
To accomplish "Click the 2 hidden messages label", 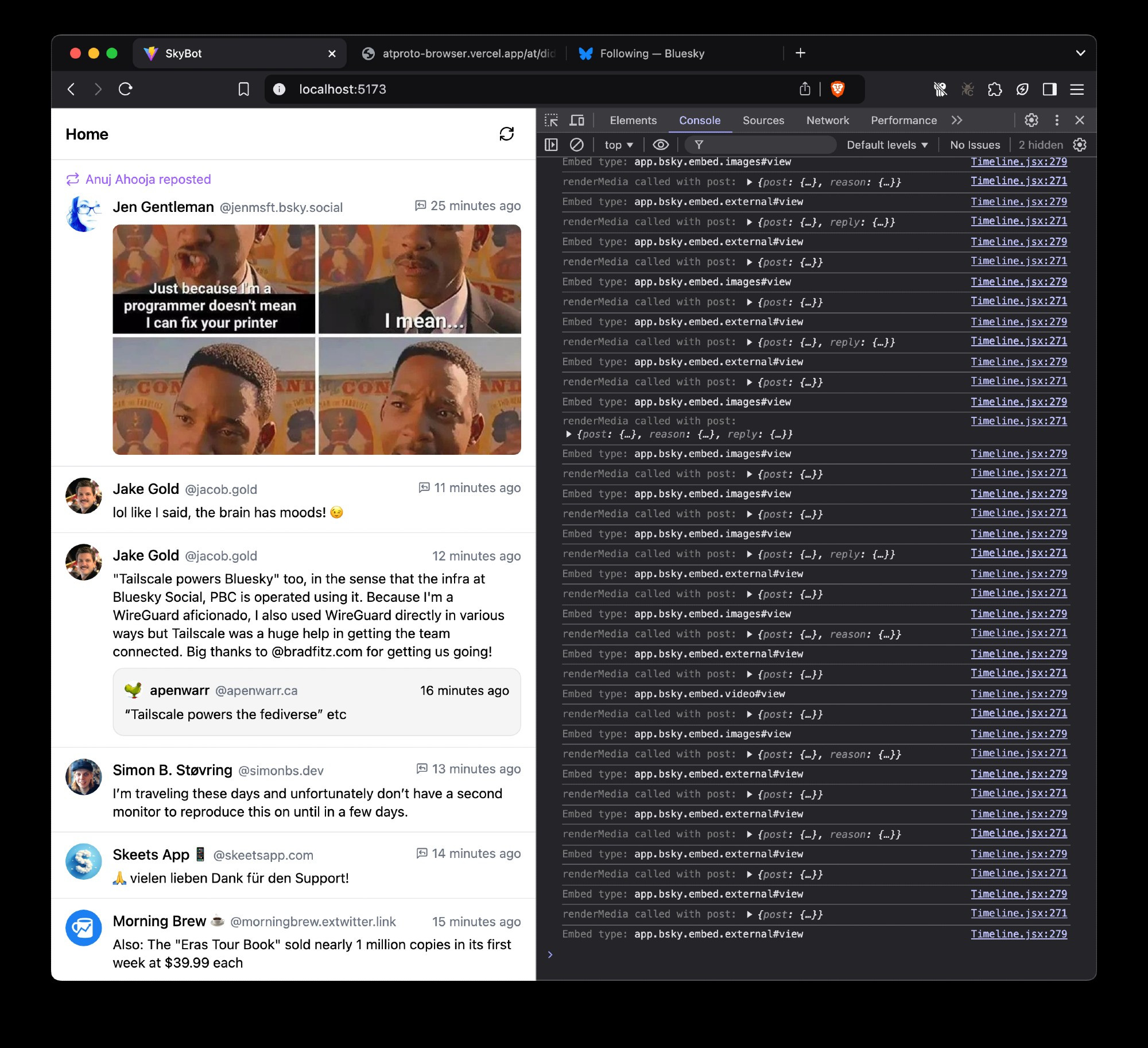I will 1041,145.
